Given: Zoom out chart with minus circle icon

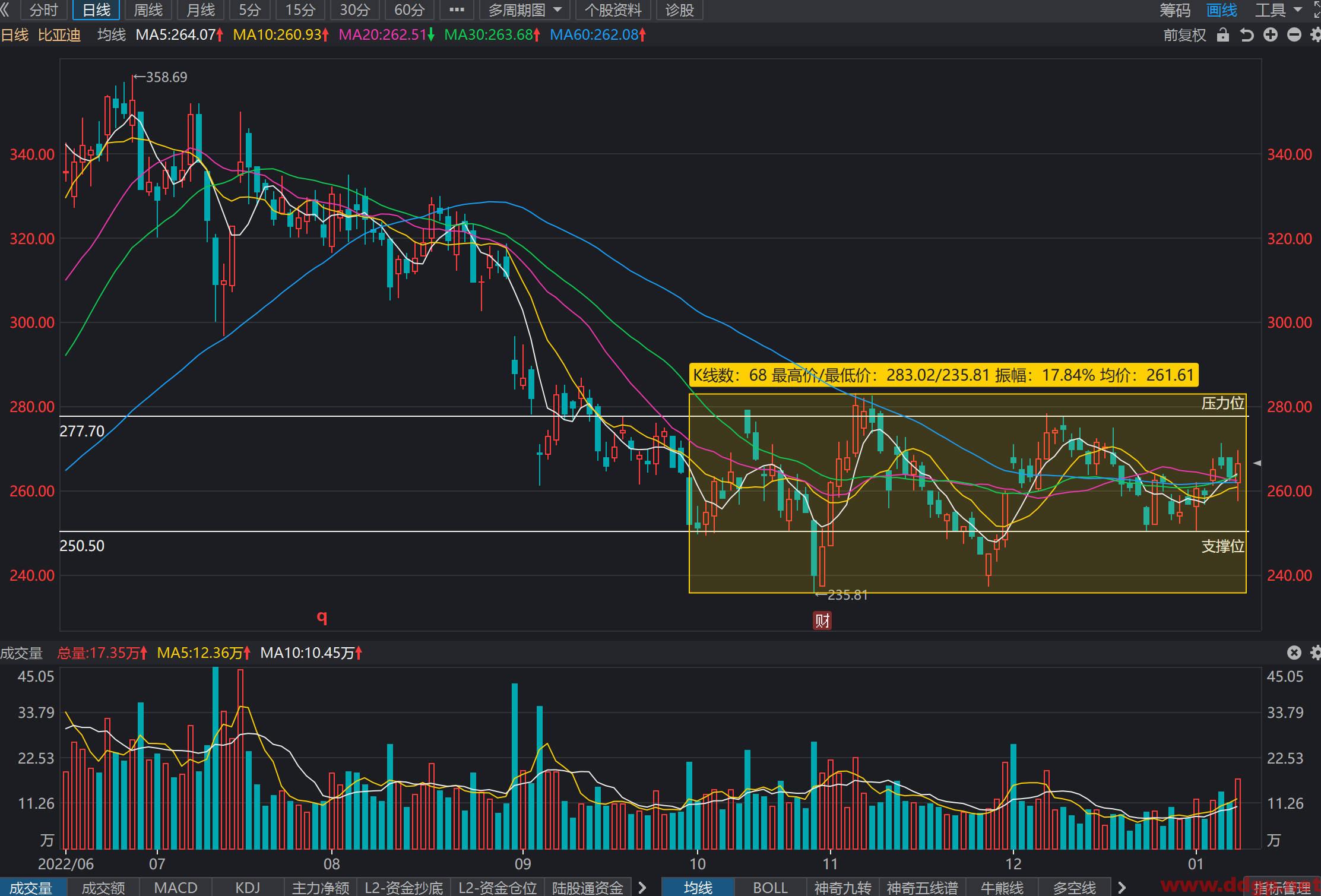Looking at the screenshot, I should [x=1294, y=35].
